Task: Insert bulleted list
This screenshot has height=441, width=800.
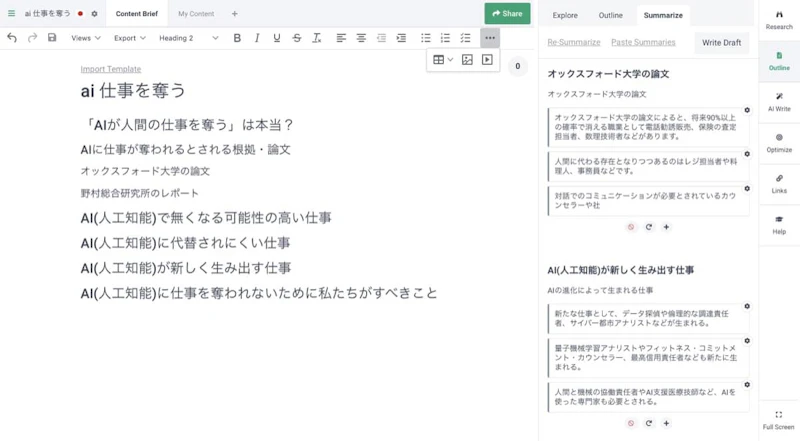Action: (426, 38)
